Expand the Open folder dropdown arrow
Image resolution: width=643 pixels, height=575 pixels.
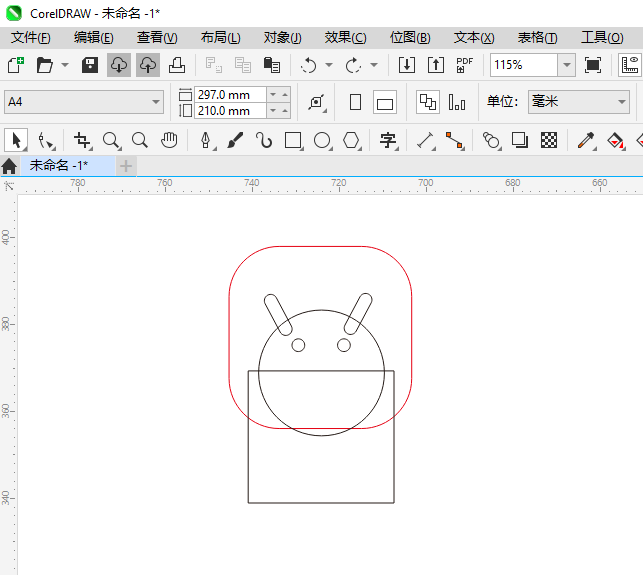click(65, 65)
